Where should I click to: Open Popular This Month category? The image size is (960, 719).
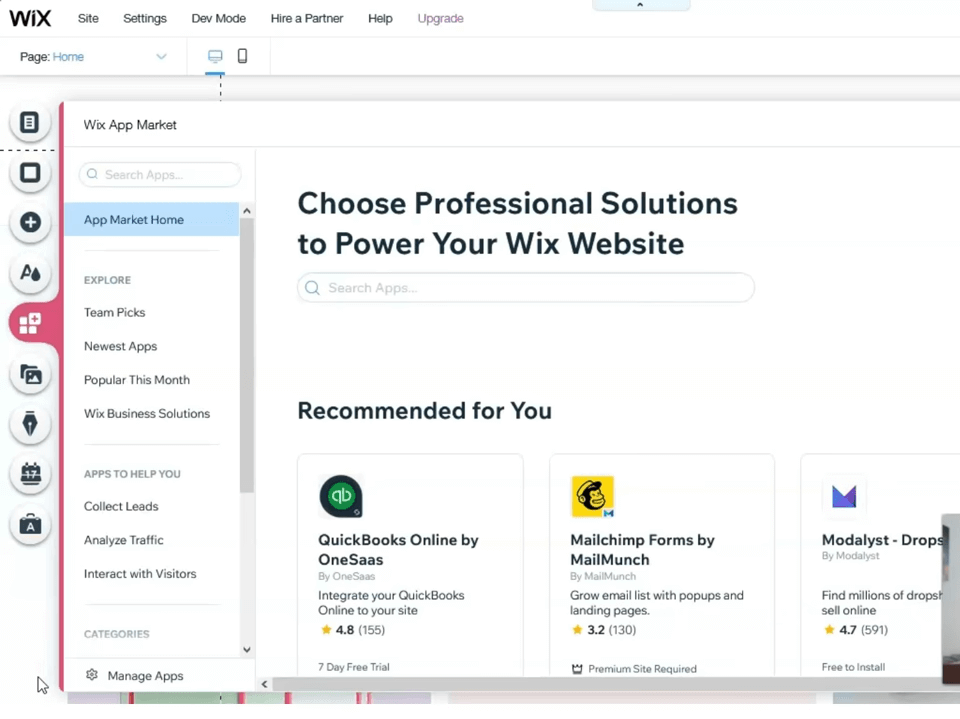click(x=137, y=380)
